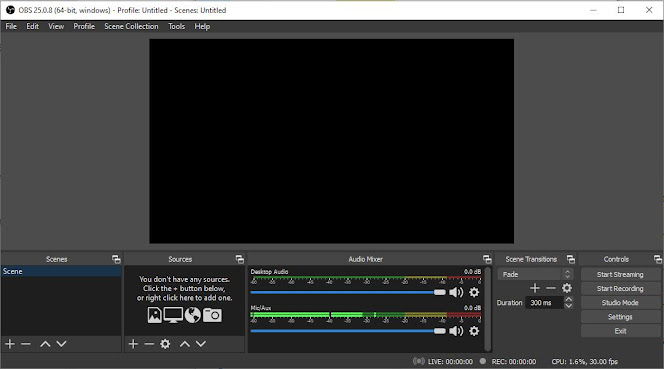The image size is (664, 369).
Task: Open the Profile menu
Action: point(84,26)
